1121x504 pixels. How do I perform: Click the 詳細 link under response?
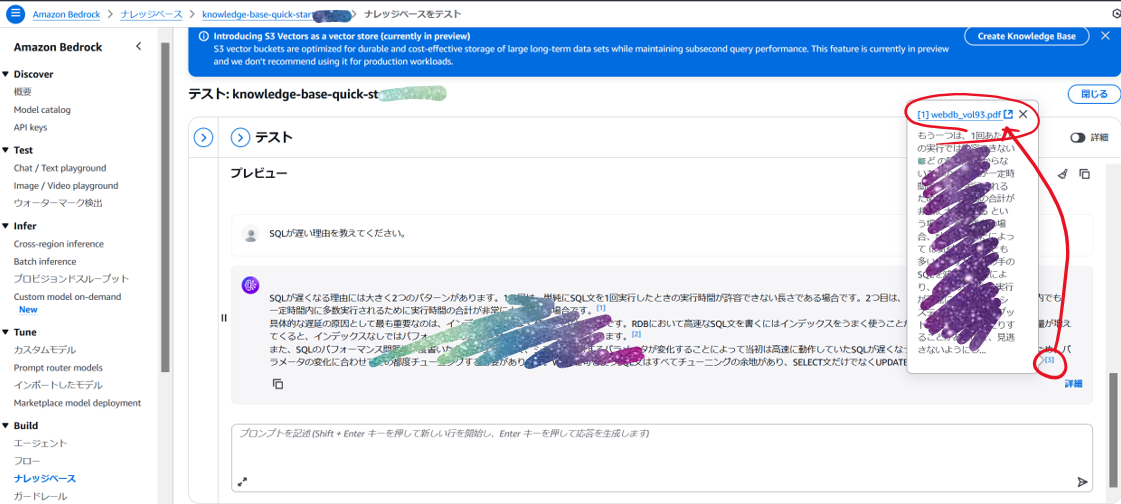[x=1073, y=384]
